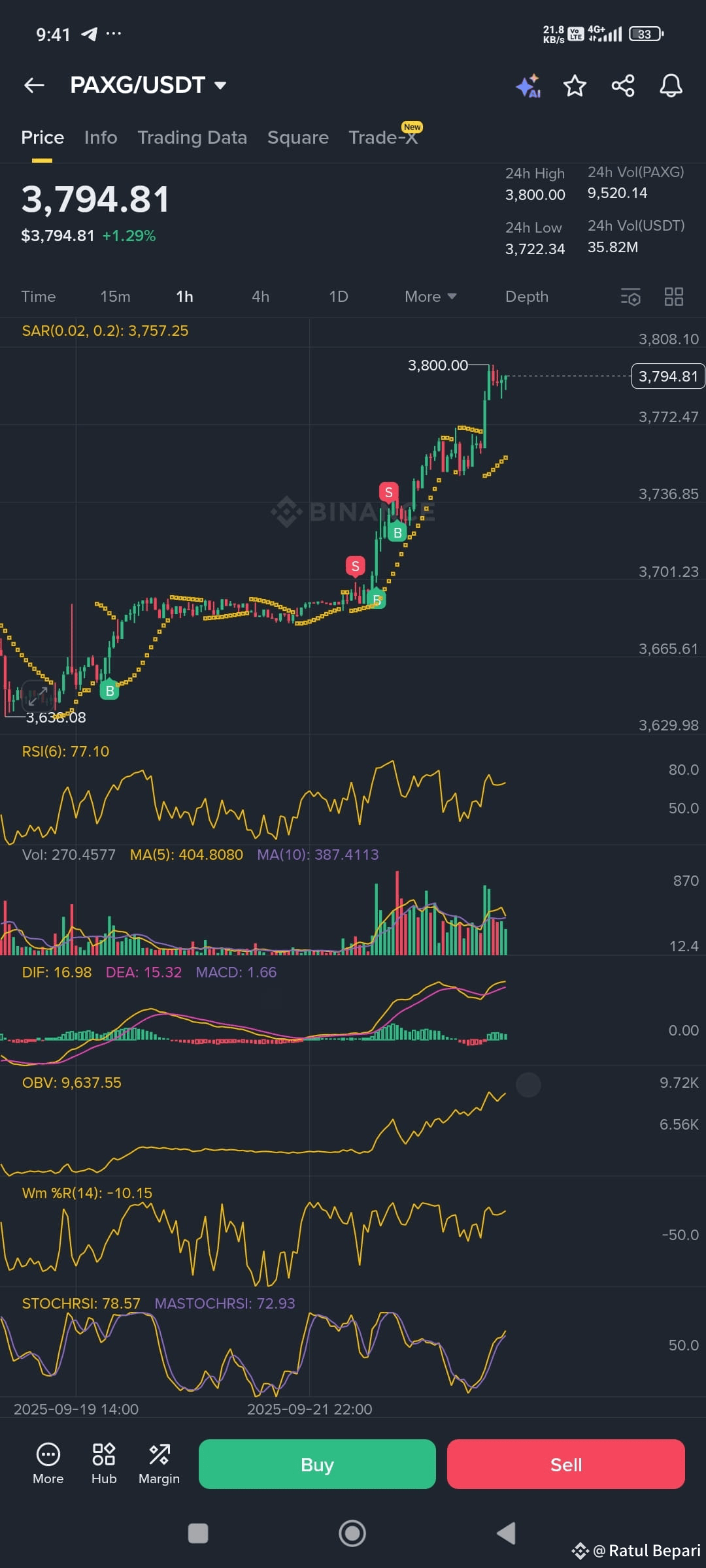
Task: Tap the MA(5): 404.8080 label
Action: point(186,855)
